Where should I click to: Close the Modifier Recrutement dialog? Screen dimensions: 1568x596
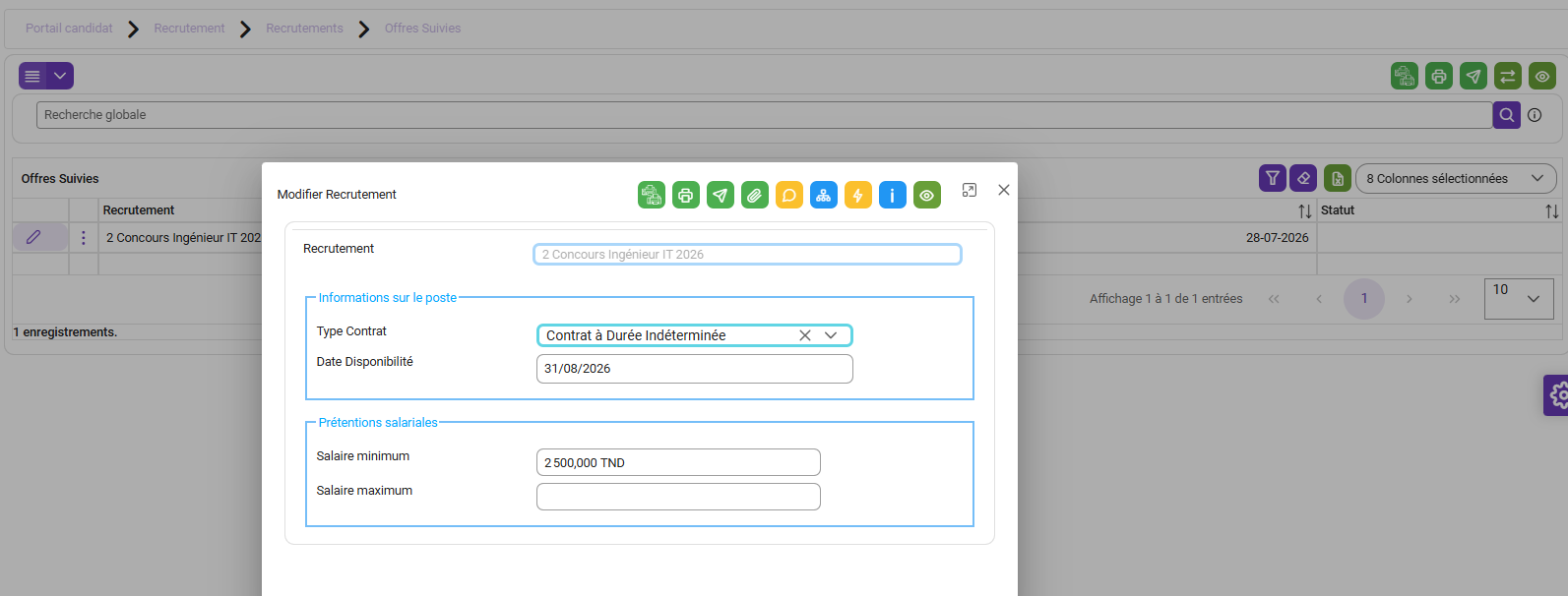click(1004, 190)
